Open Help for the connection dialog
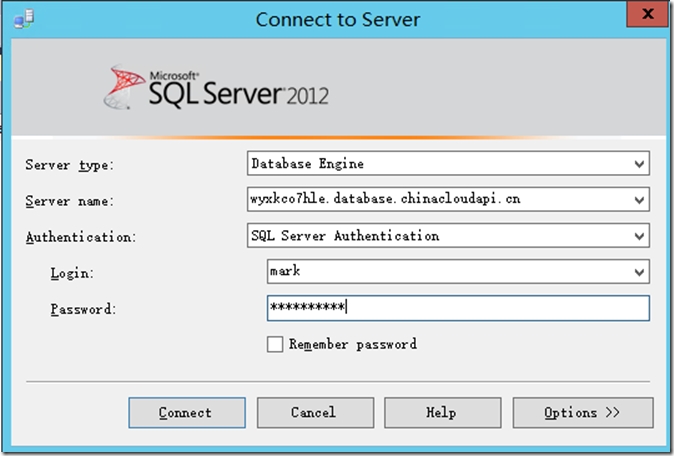 tap(443, 413)
